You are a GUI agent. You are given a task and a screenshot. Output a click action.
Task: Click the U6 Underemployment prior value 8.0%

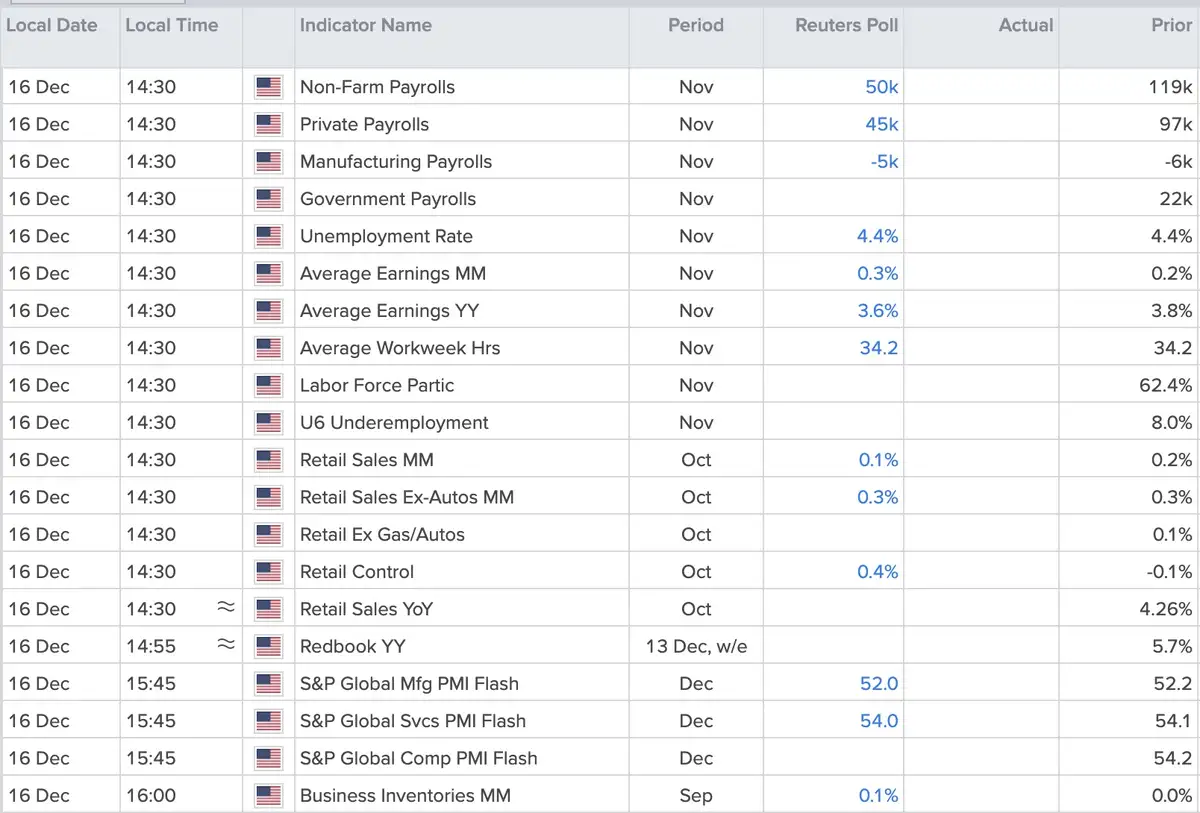point(1172,422)
